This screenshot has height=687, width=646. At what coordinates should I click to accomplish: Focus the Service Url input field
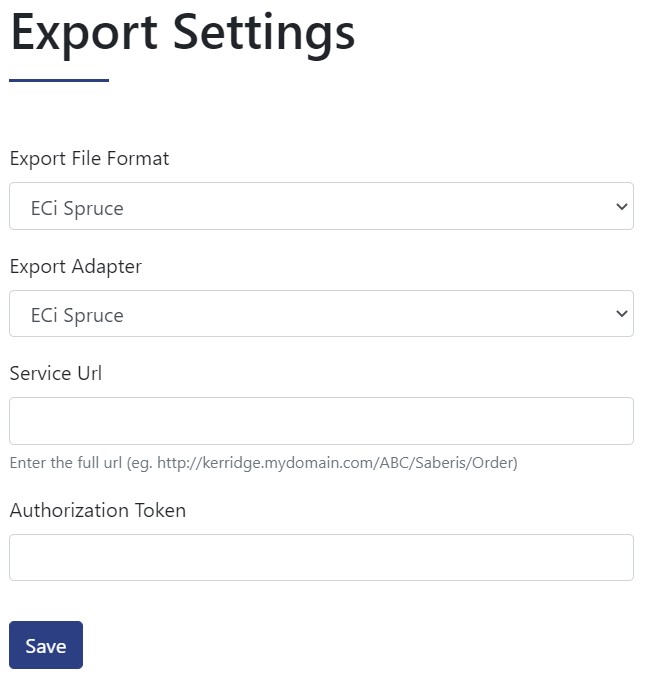[321, 421]
